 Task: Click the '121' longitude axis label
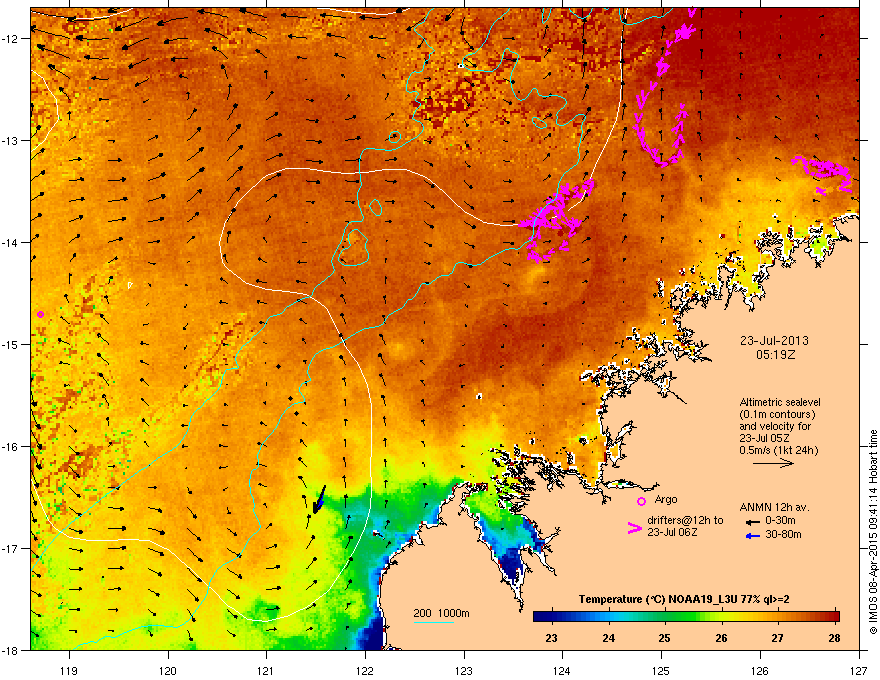[266, 670]
